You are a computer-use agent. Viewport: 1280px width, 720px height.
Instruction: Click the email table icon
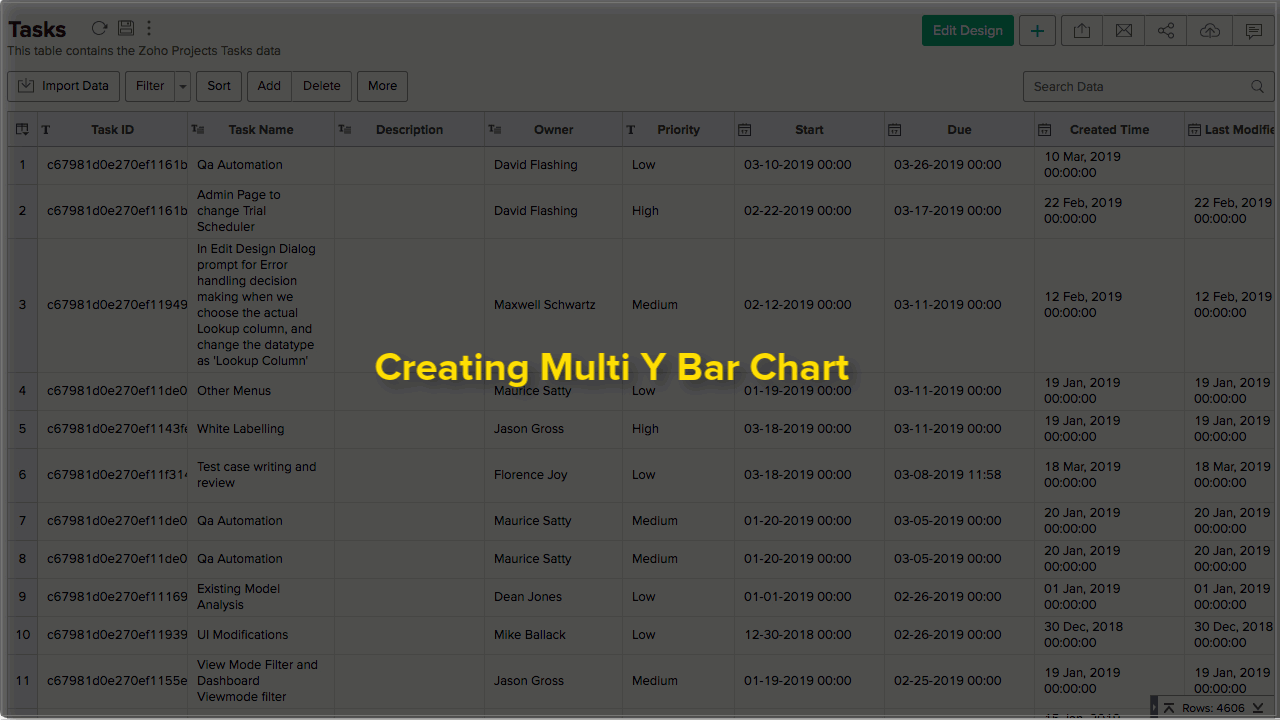(x=1123, y=30)
